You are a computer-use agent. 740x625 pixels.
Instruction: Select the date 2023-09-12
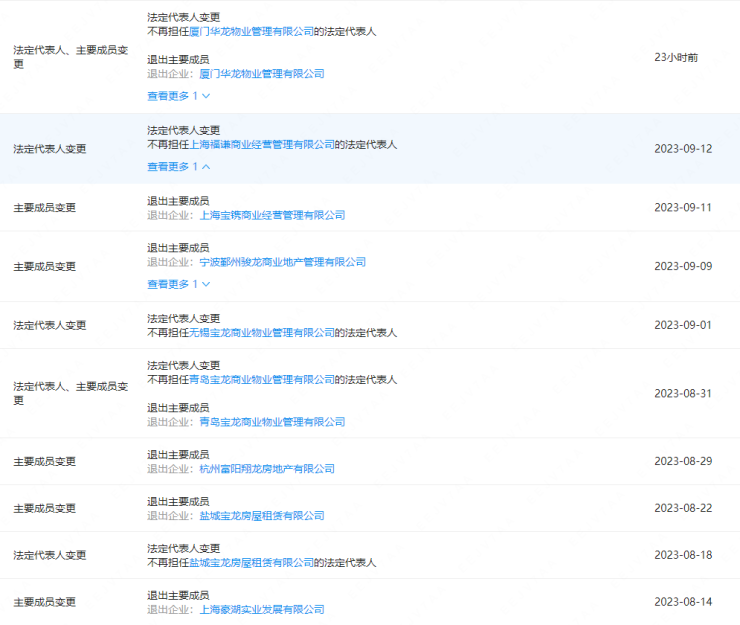click(x=683, y=149)
